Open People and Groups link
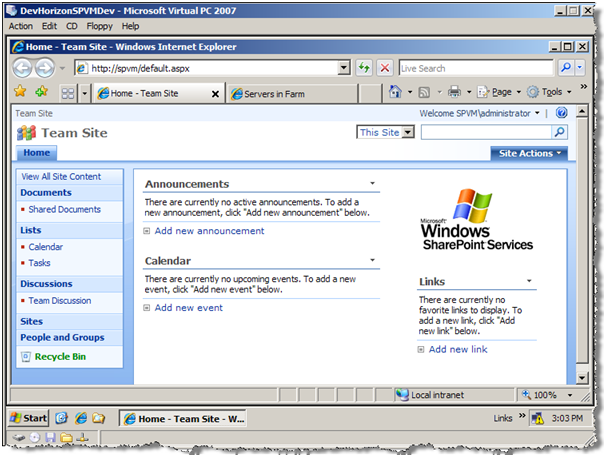Screen dimensions: 606x457 coord(62,338)
